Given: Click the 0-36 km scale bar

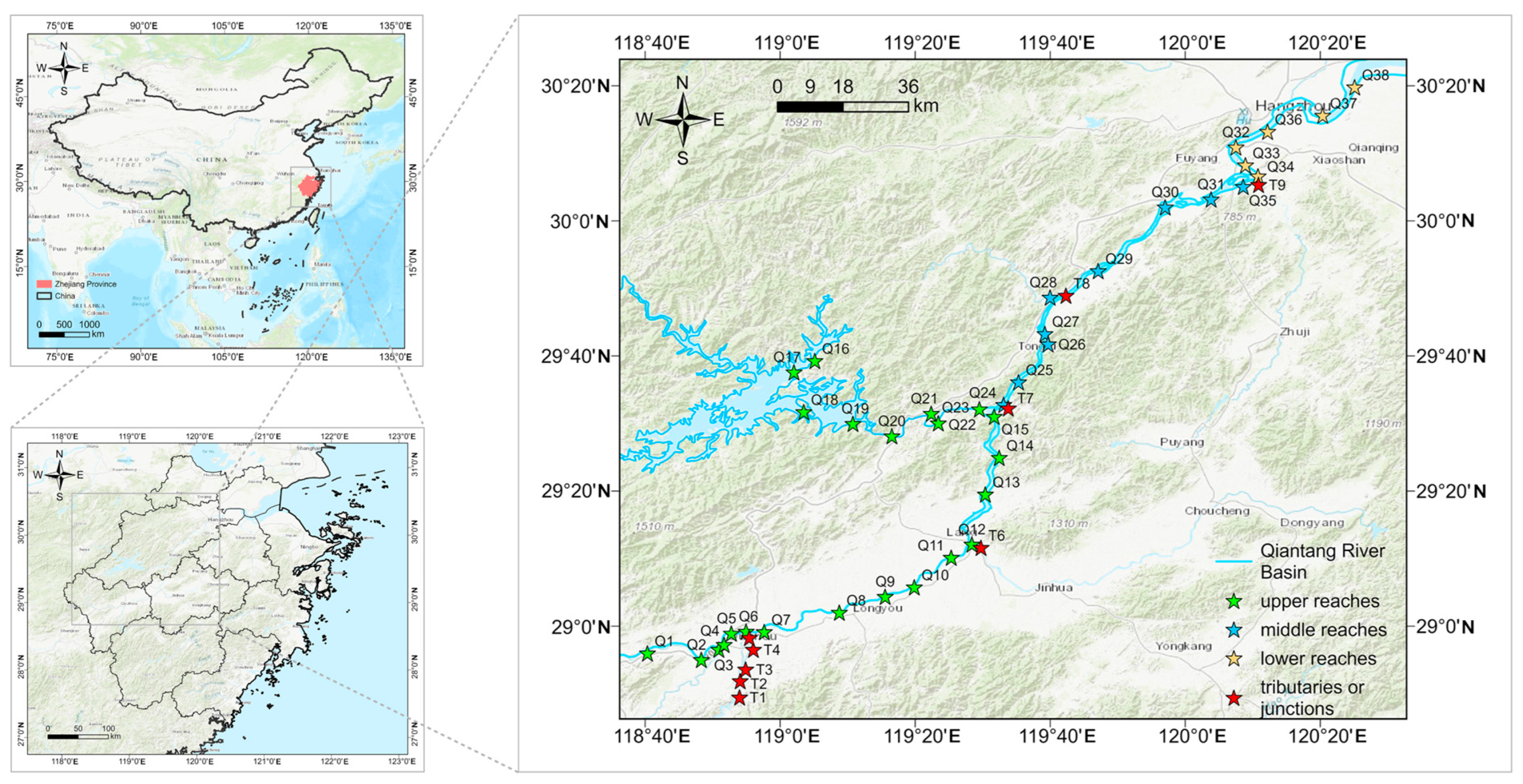Looking at the screenshot, I should 842,107.
